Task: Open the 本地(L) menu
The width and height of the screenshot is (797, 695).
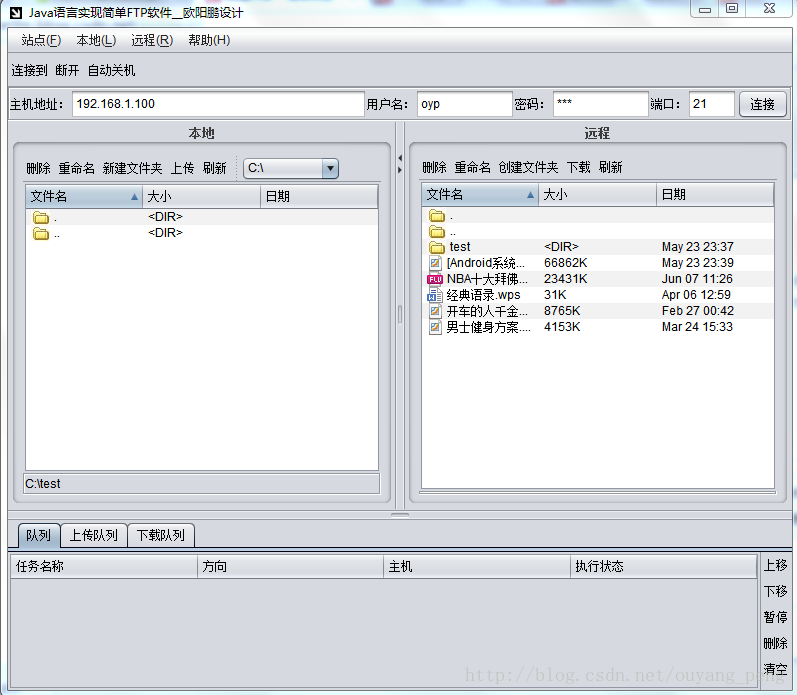Action: pyautogui.click(x=96, y=40)
